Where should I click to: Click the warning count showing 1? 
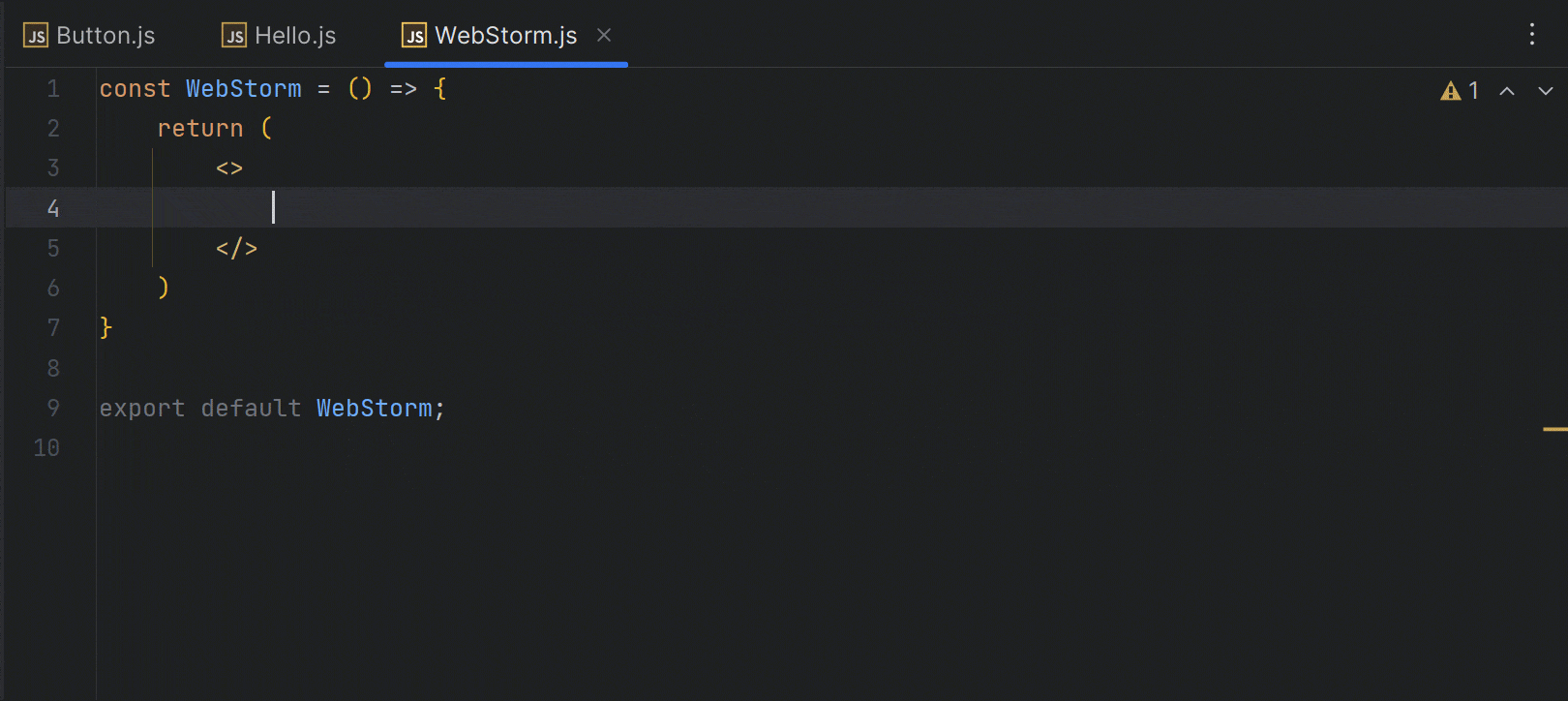(1472, 90)
